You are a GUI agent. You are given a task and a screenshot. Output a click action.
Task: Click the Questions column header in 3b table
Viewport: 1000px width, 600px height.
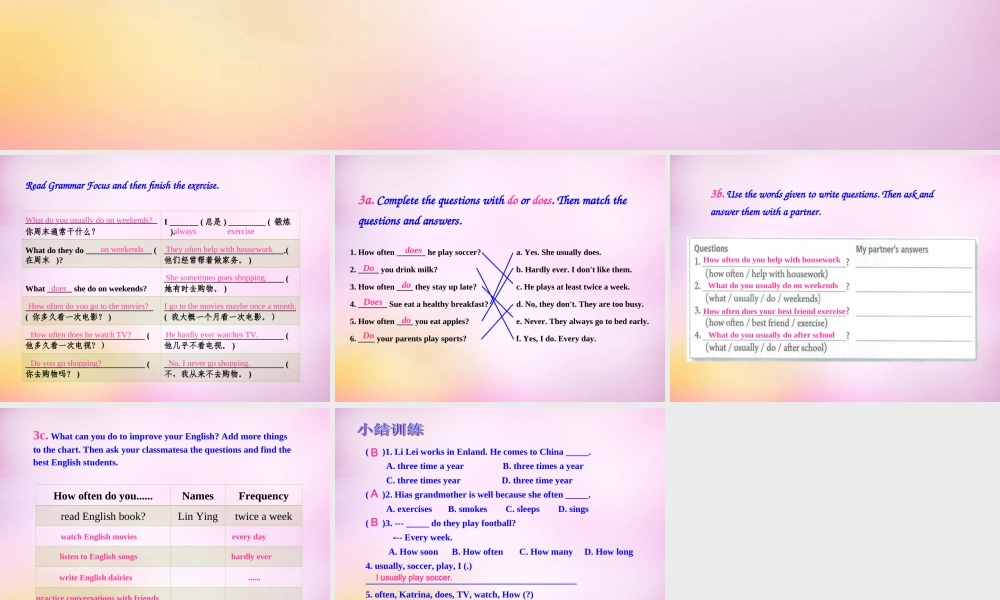pos(712,249)
